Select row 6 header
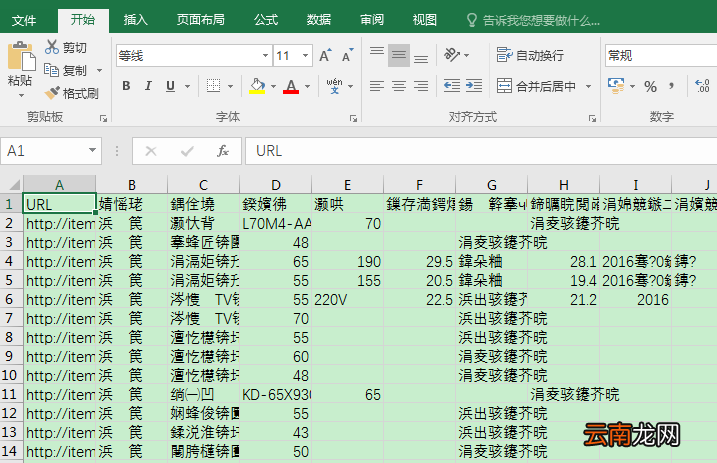Image resolution: width=717 pixels, height=463 pixels. pos(11,299)
